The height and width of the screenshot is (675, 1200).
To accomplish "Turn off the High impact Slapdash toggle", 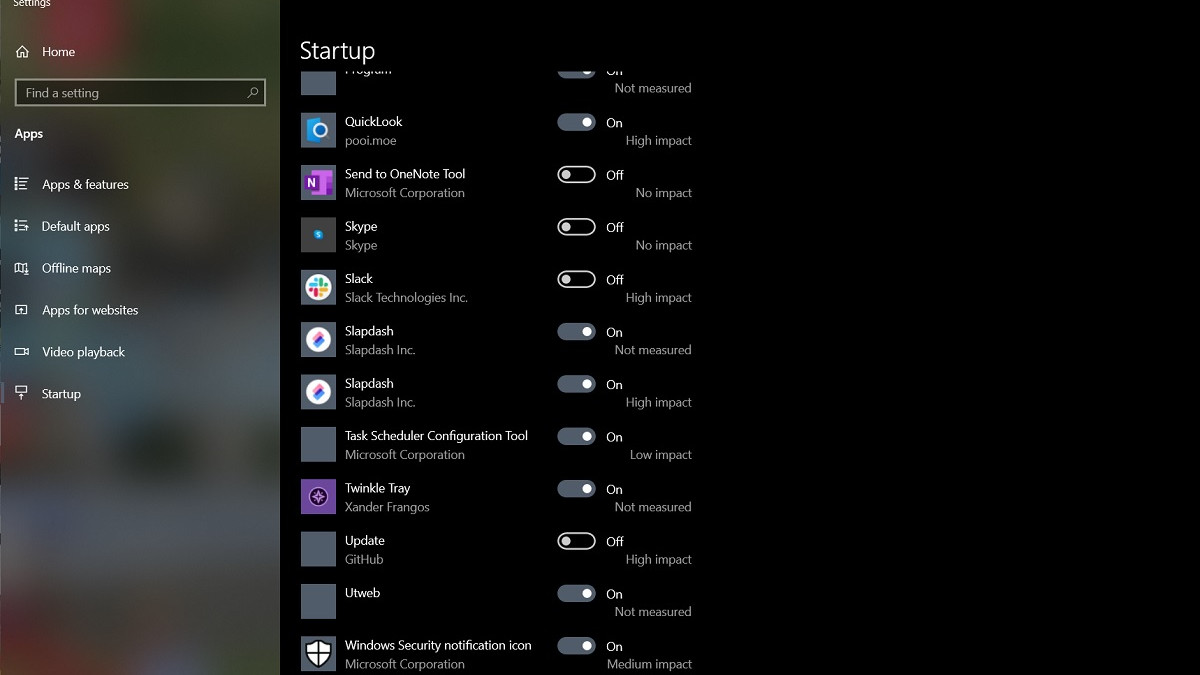I will pos(576,384).
